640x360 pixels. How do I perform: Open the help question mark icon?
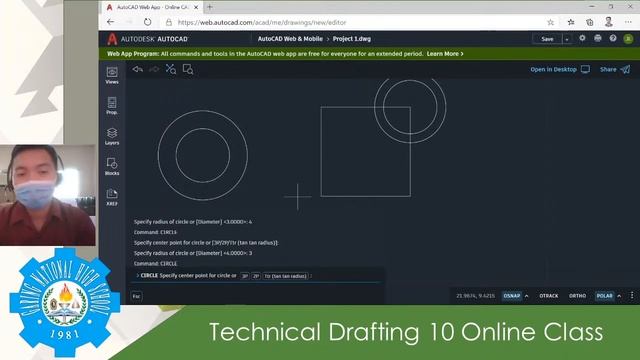tap(613, 38)
